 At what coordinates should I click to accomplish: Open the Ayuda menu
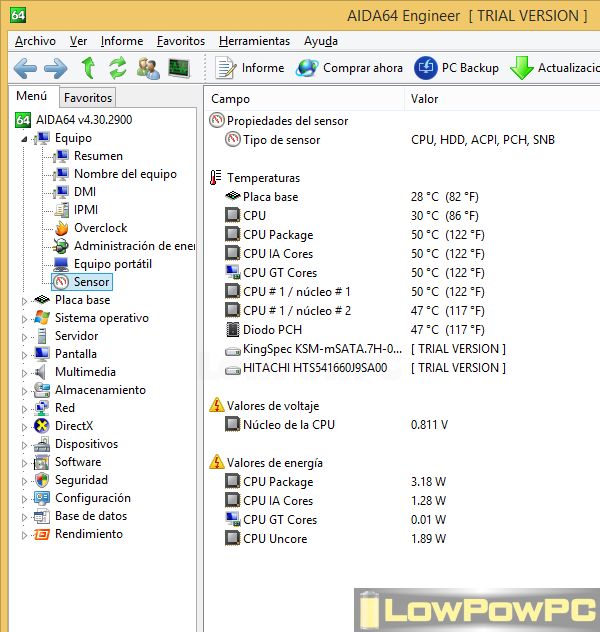point(321,41)
